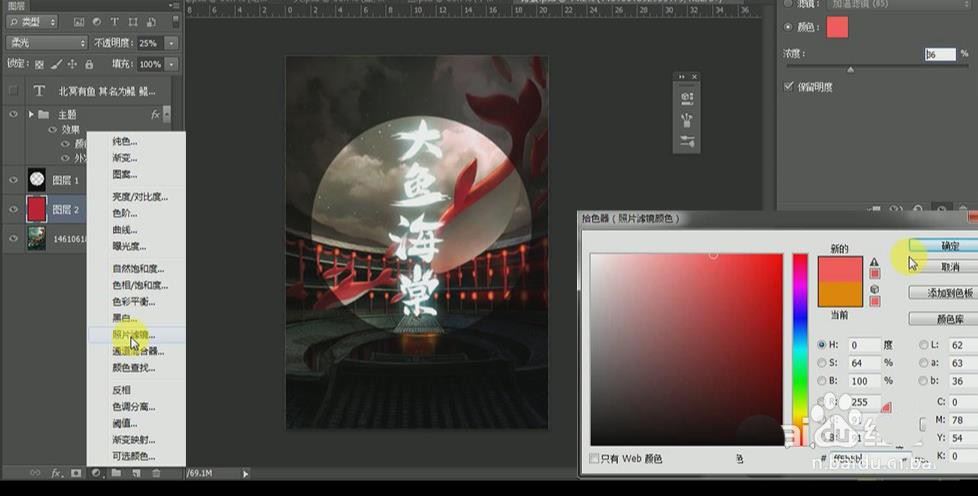Screen dimensions: 978x496
Task: Filter layers by shape icon
Action: point(133,22)
